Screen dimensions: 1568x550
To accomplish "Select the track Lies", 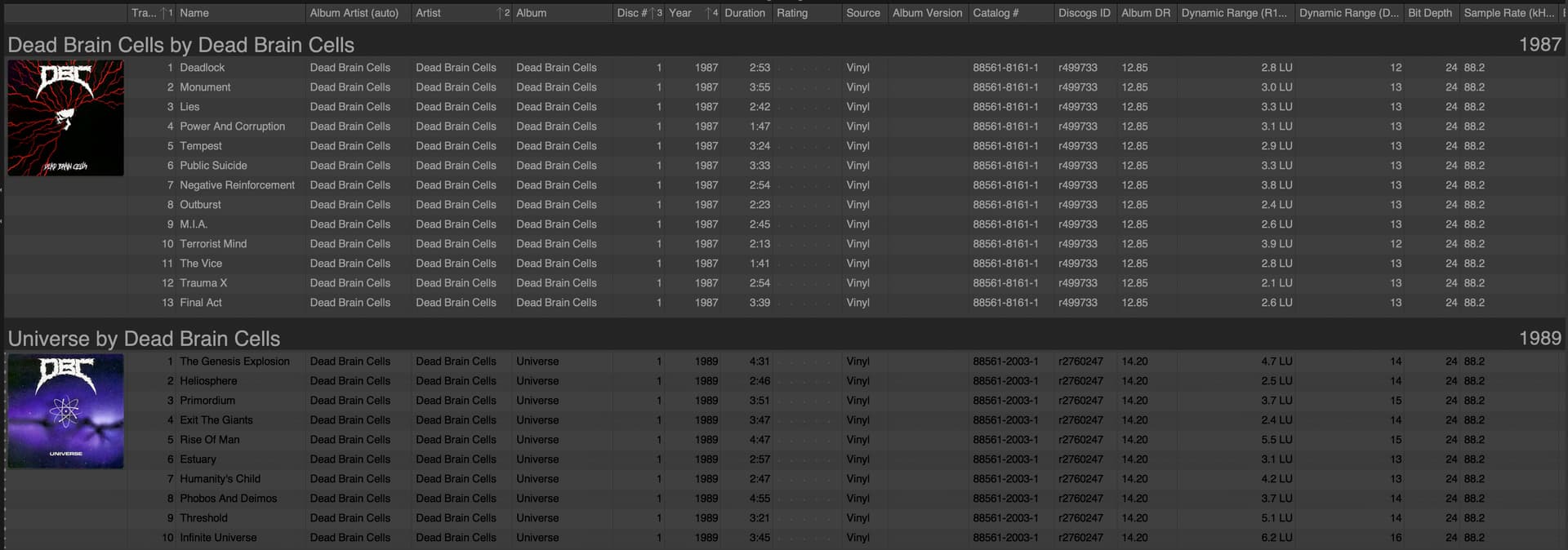I will [x=189, y=107].
